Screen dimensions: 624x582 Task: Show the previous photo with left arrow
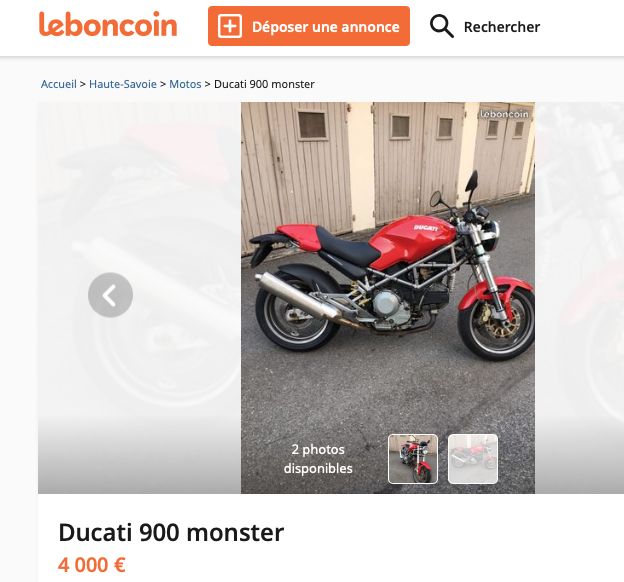110,295
